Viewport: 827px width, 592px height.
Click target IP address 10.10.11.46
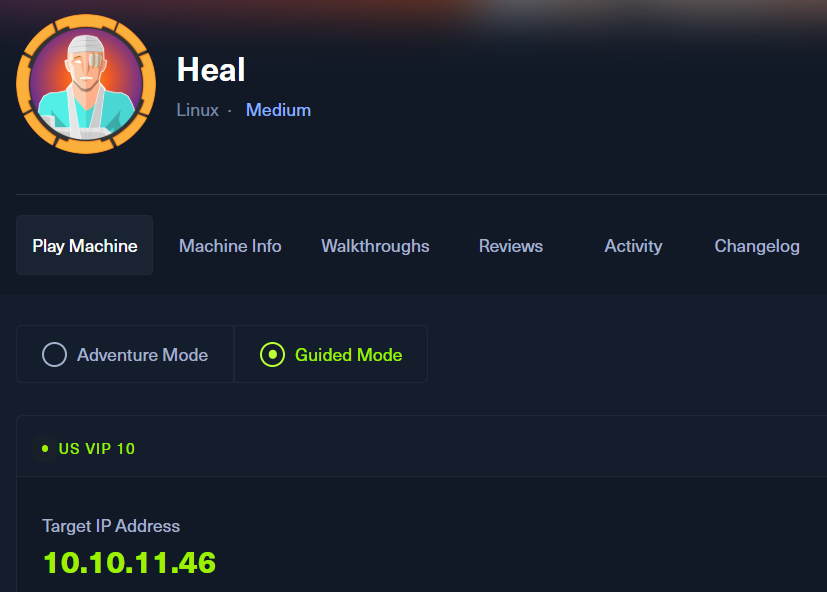[129, 562]
